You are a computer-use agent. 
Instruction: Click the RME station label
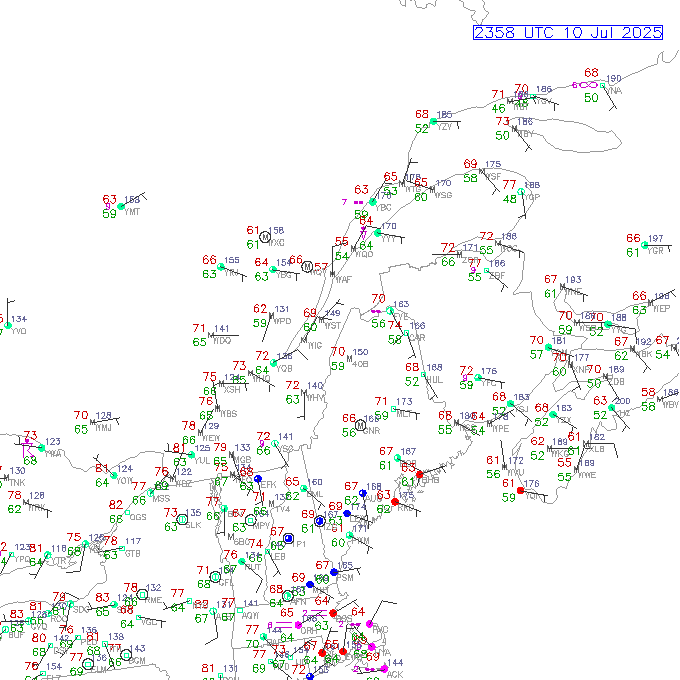click(153, 600)
